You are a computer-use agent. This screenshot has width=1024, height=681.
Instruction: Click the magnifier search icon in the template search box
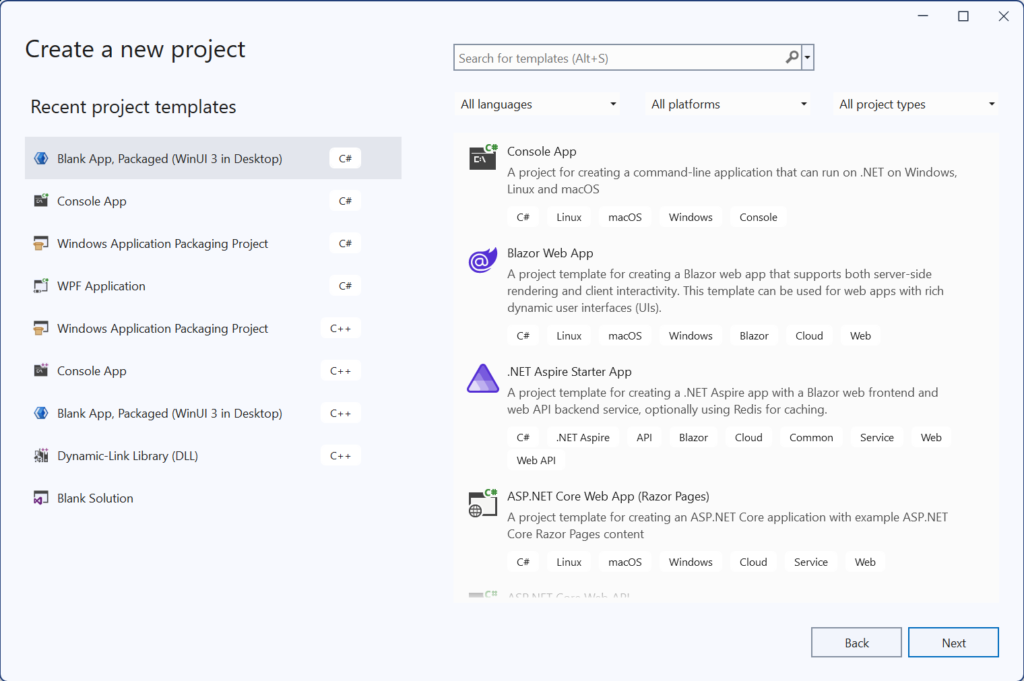click(792, 57)
